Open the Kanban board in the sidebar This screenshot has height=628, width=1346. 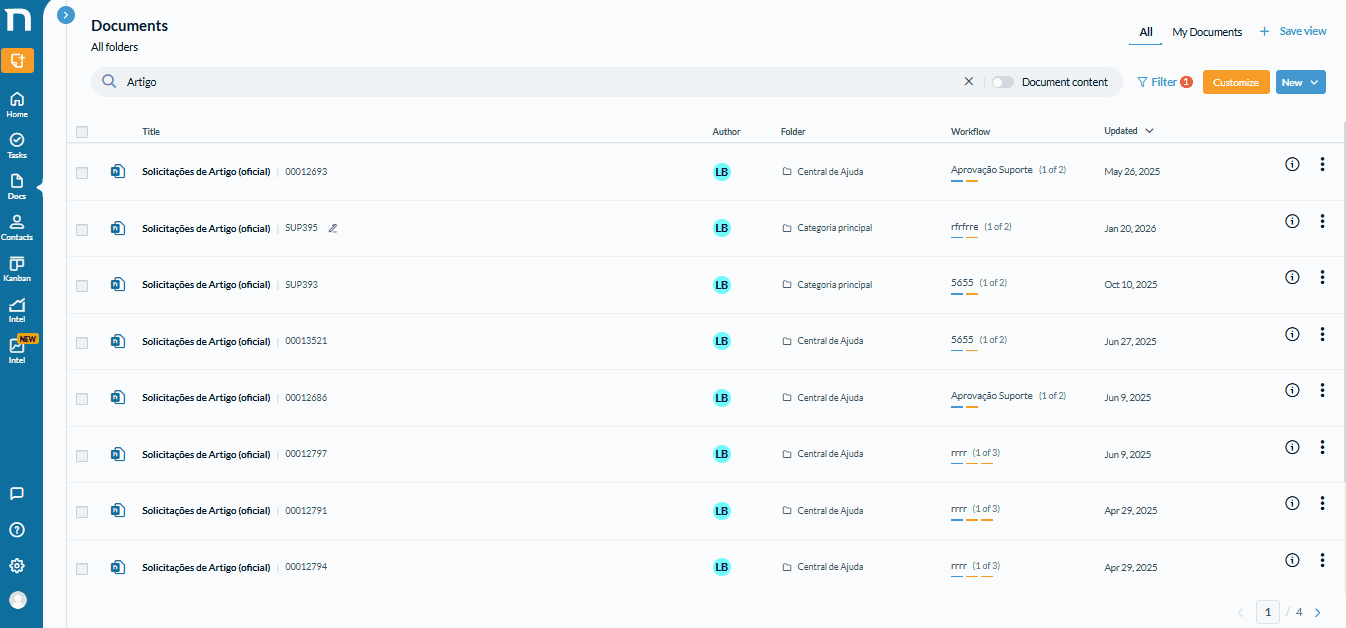(x=17, y=269)
